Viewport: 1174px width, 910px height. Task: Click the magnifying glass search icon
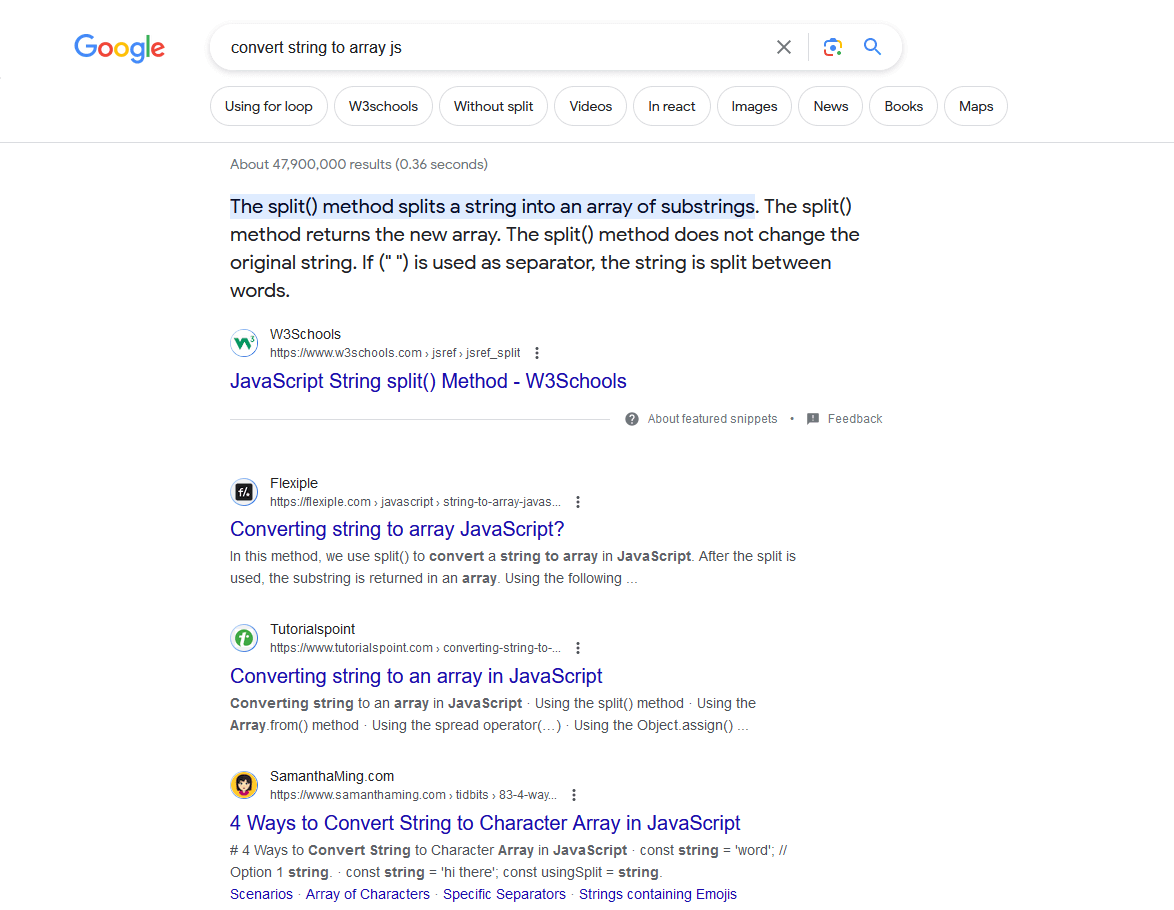tap(872, 46)
